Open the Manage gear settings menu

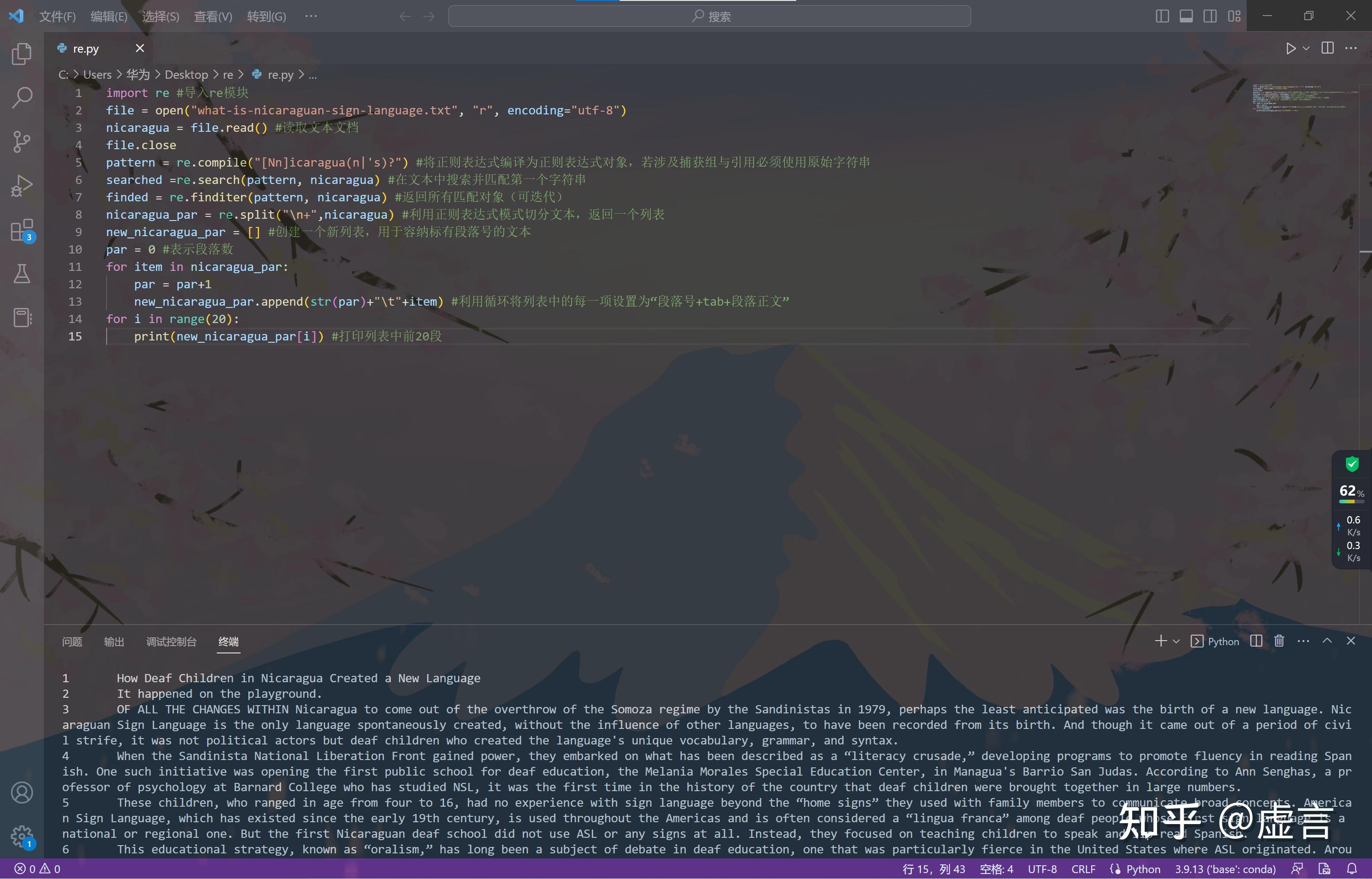[21, 836]
